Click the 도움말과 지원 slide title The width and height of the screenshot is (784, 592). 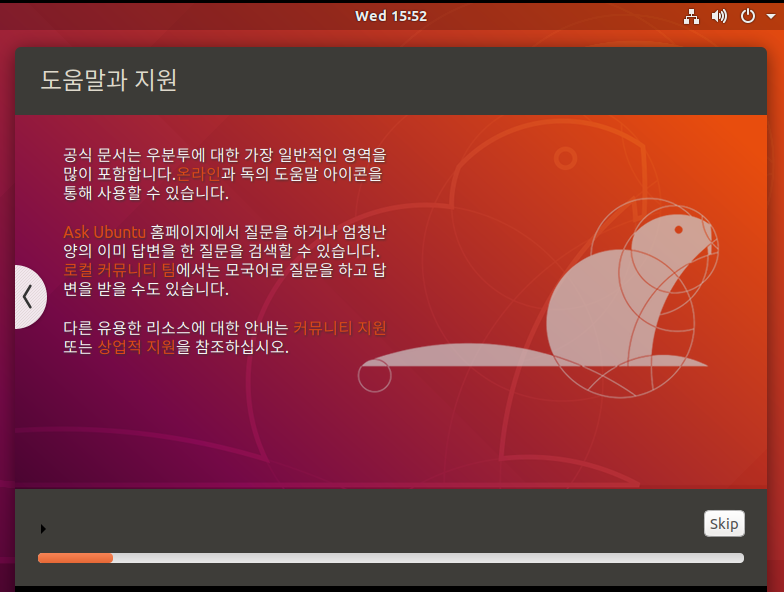108,80
